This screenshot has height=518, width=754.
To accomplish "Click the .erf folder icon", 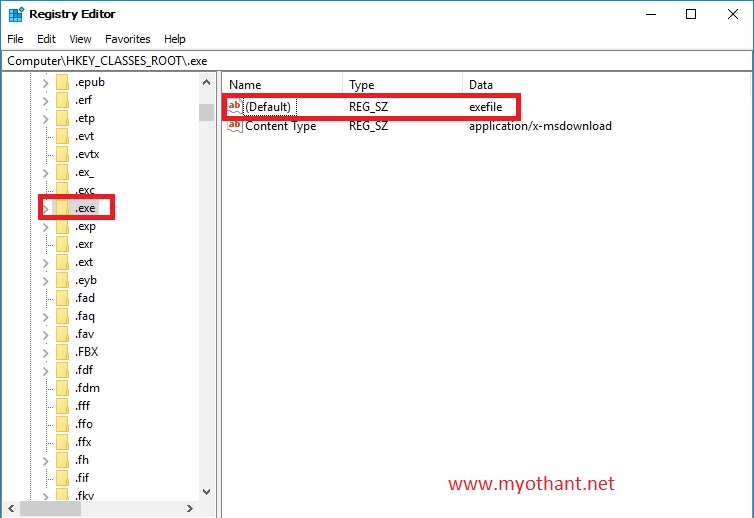I will point(63,100).
